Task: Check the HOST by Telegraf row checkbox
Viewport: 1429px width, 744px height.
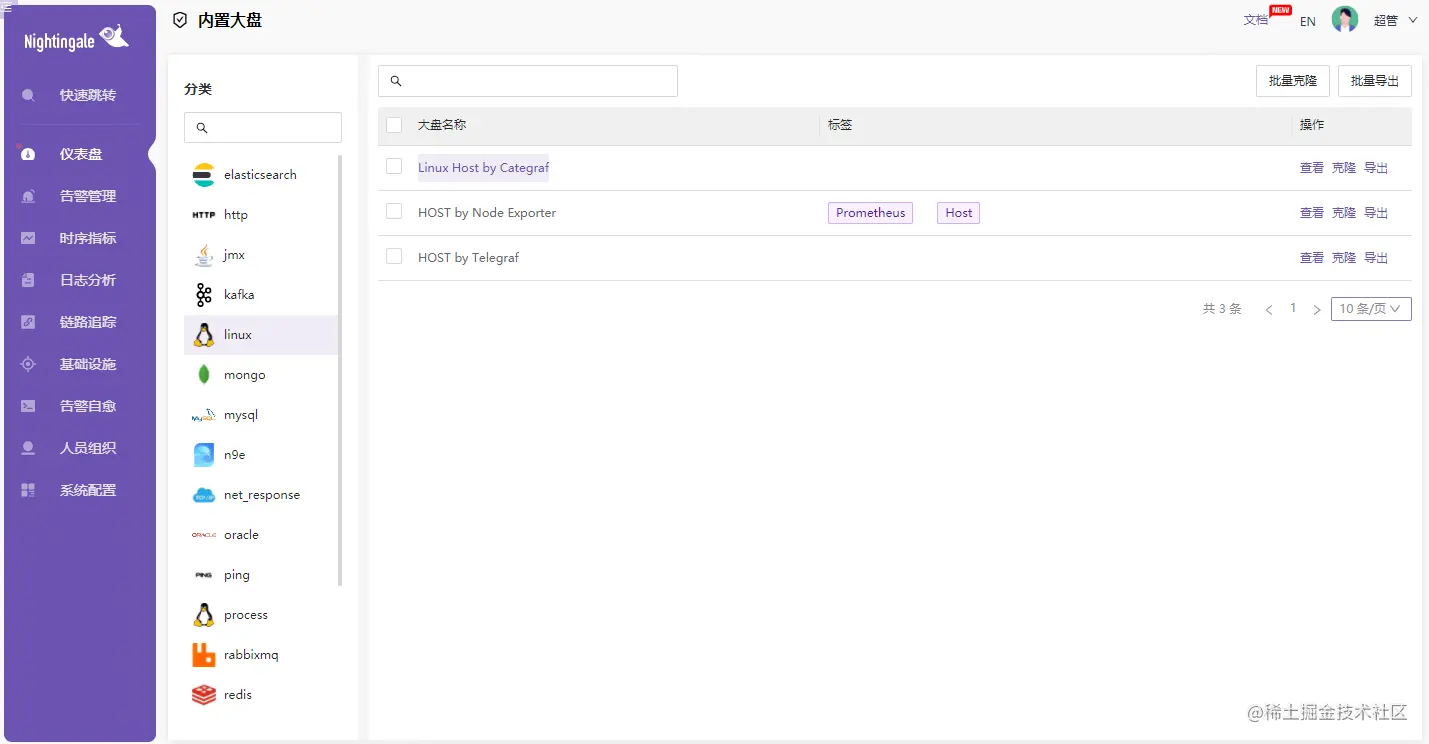Action: (394, 256)
